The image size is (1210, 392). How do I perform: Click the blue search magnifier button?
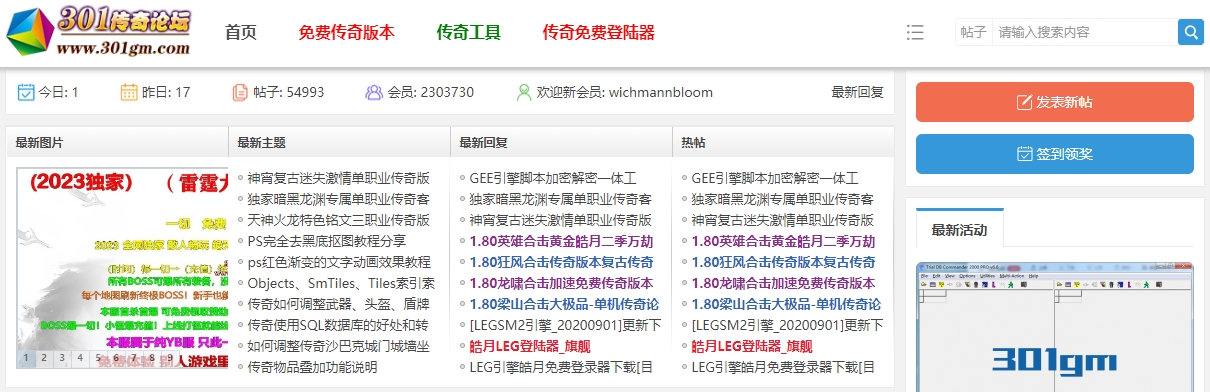1190,32
